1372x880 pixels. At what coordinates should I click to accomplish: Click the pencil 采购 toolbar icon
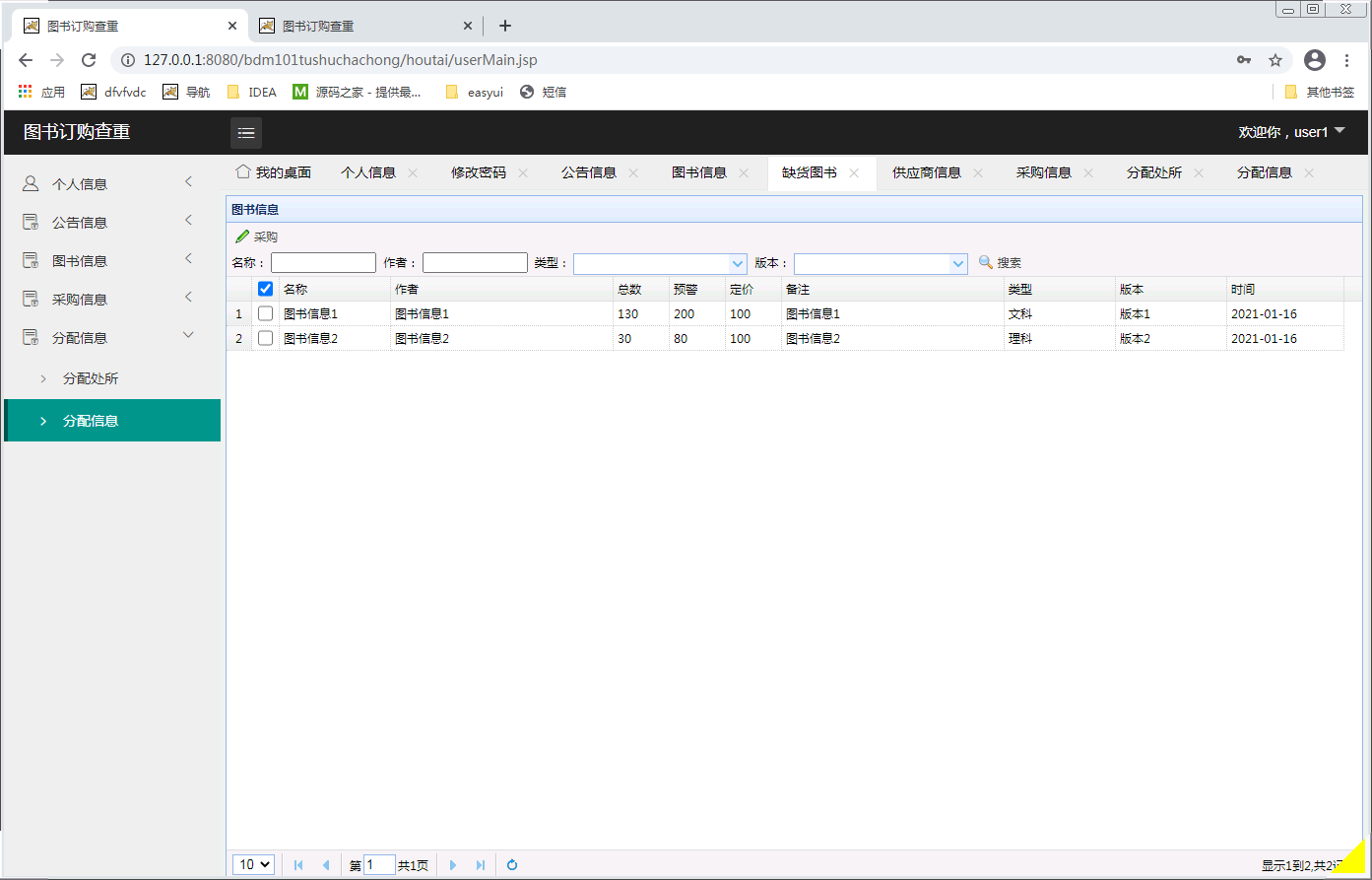pos(242,237)
